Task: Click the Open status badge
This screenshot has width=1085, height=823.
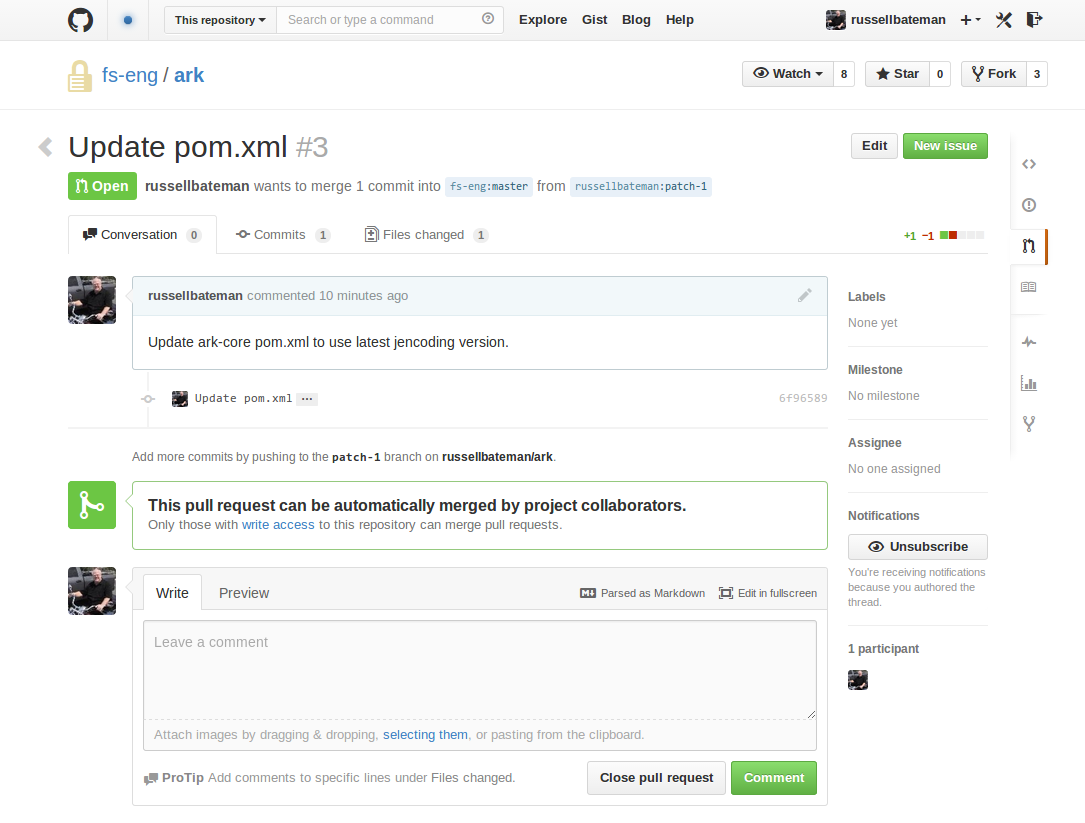Action: pos(102,186)
